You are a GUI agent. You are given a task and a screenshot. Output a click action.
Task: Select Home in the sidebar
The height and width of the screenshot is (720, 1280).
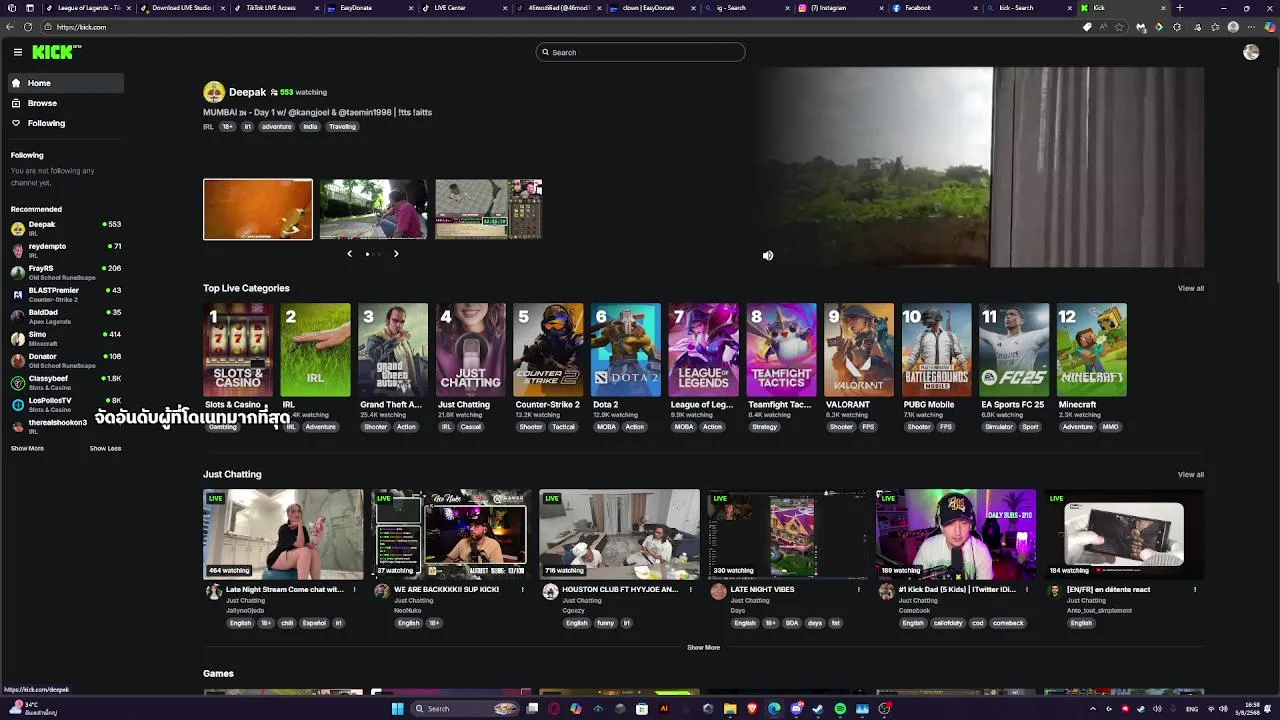click(66, 83)
